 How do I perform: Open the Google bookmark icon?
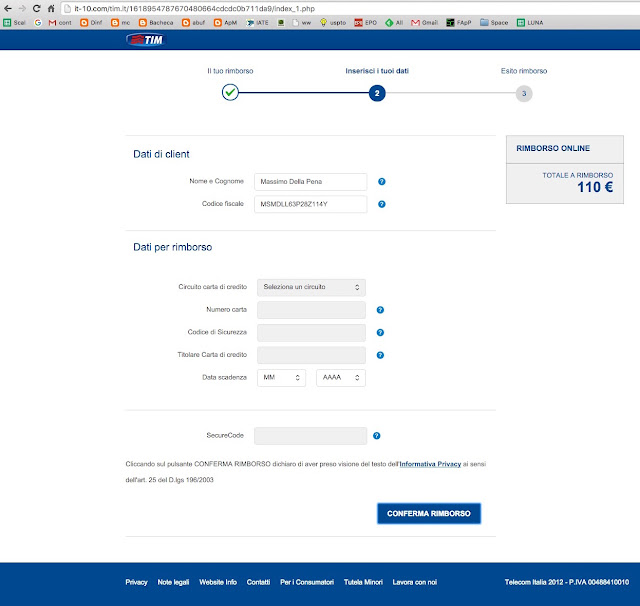pos(38,23)
